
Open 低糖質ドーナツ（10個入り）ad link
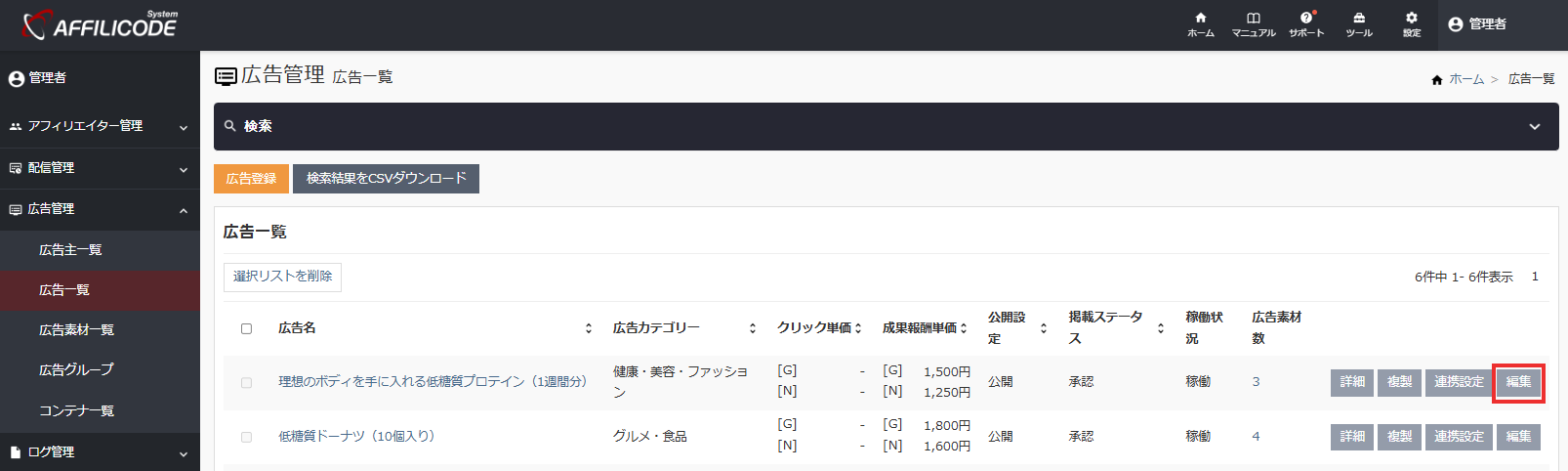(x=356, y=436)
